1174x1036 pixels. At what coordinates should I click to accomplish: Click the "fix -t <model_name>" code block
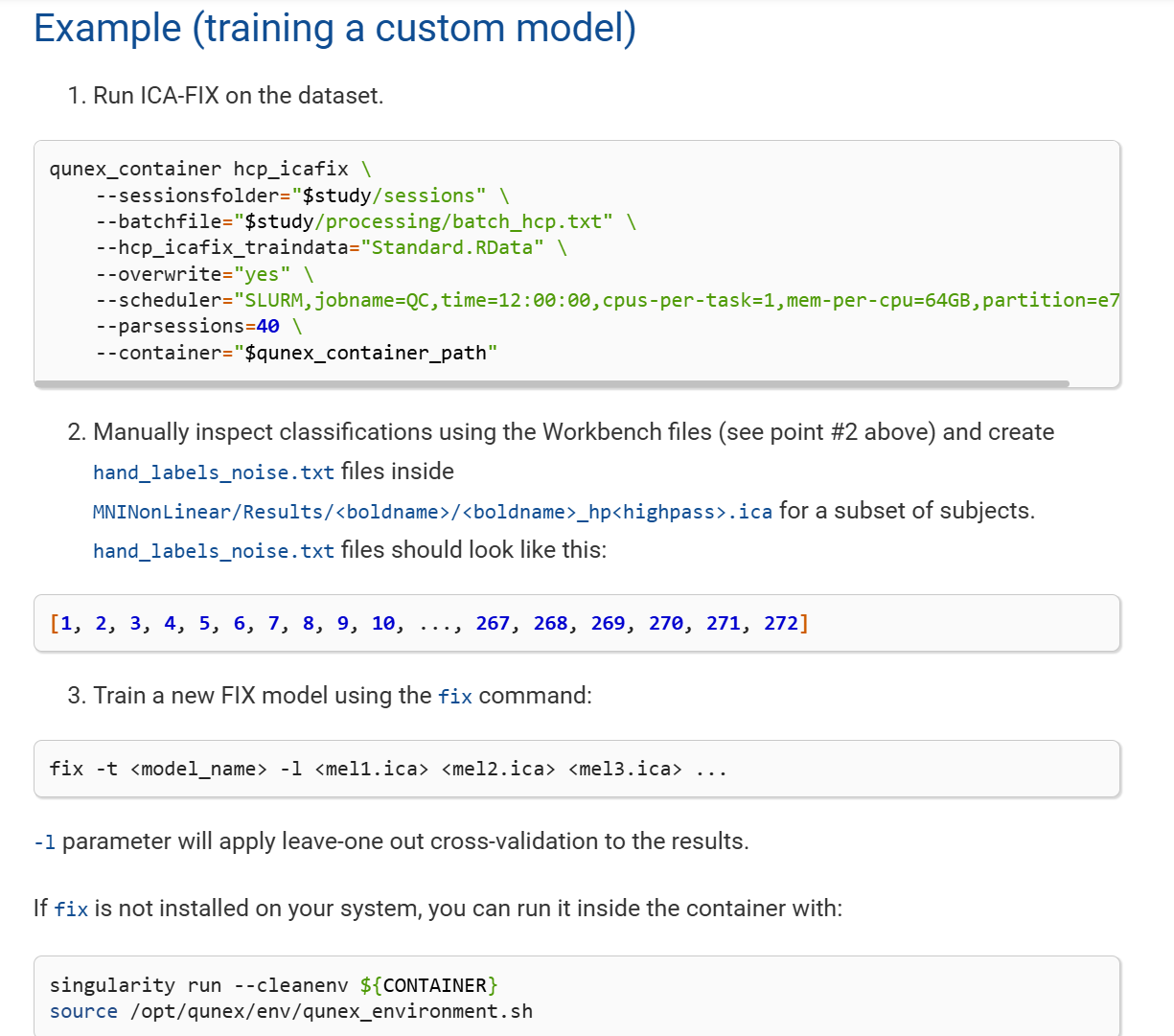(x=387, y=769)
